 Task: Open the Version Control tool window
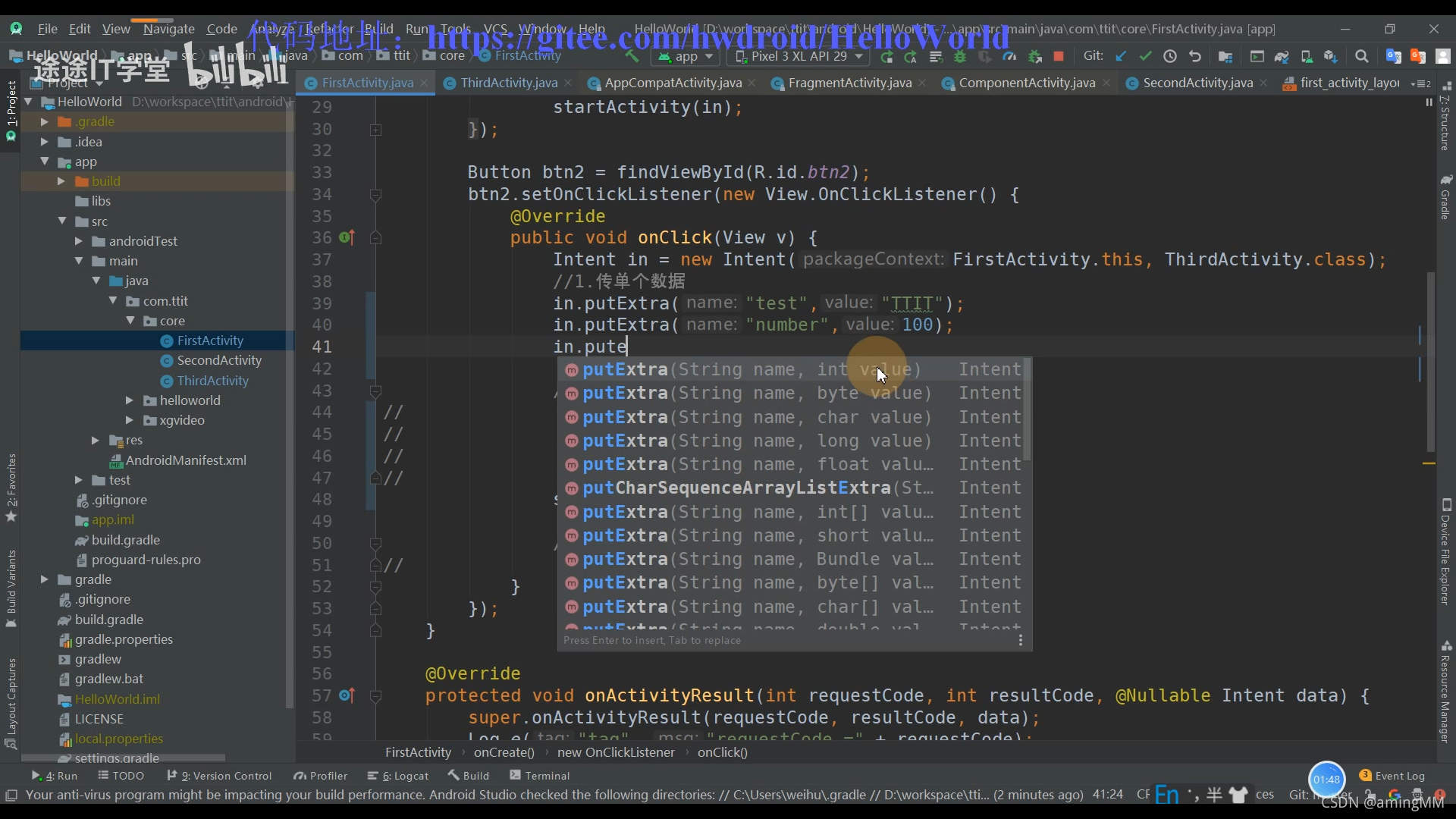click(219, 776)
